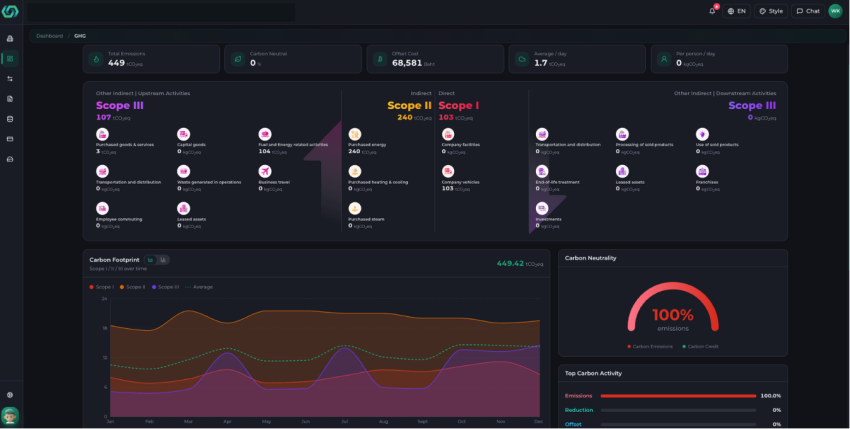Screen dimensions: 850x429
Task: Select the Franchises icon
Action: [703, 171]
